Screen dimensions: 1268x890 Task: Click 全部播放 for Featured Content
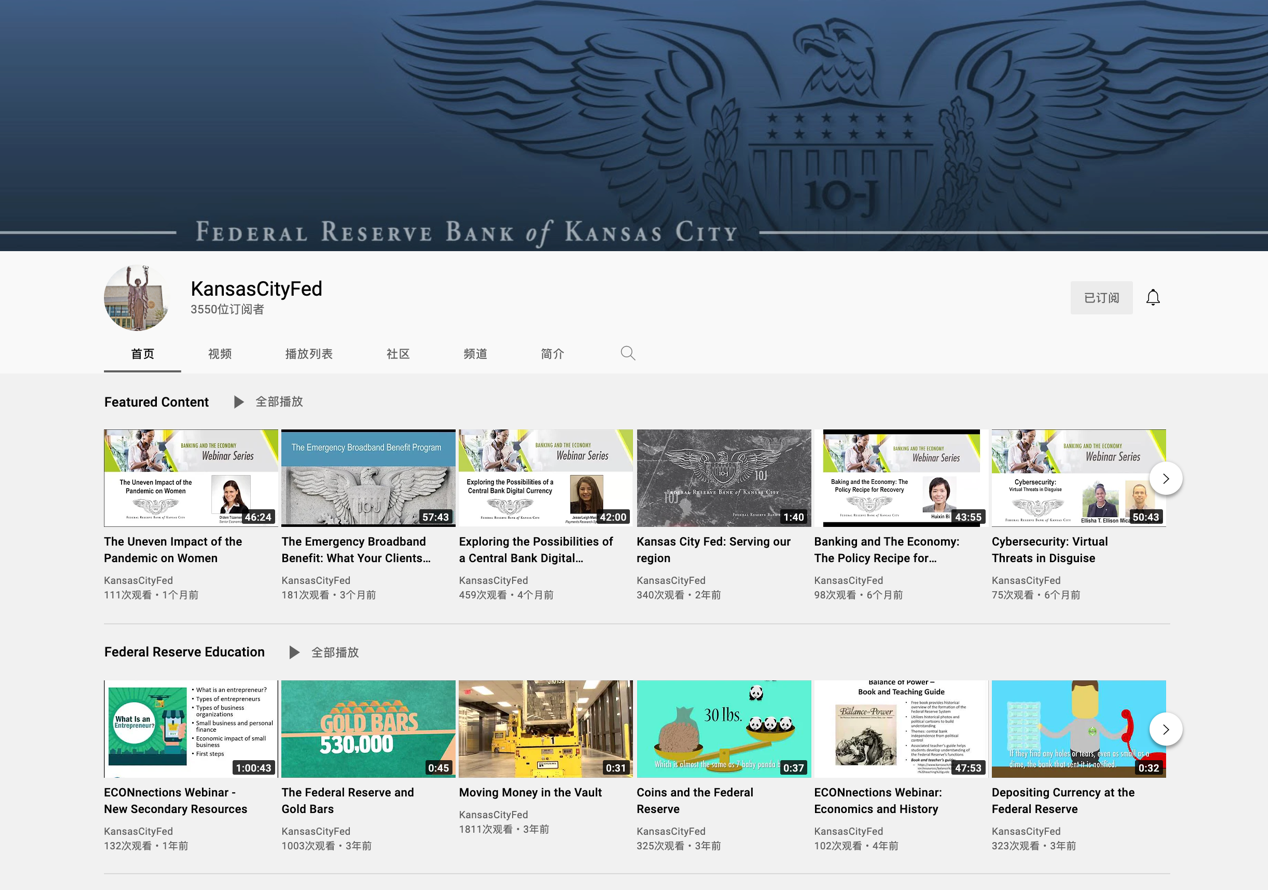click(279, 402)
